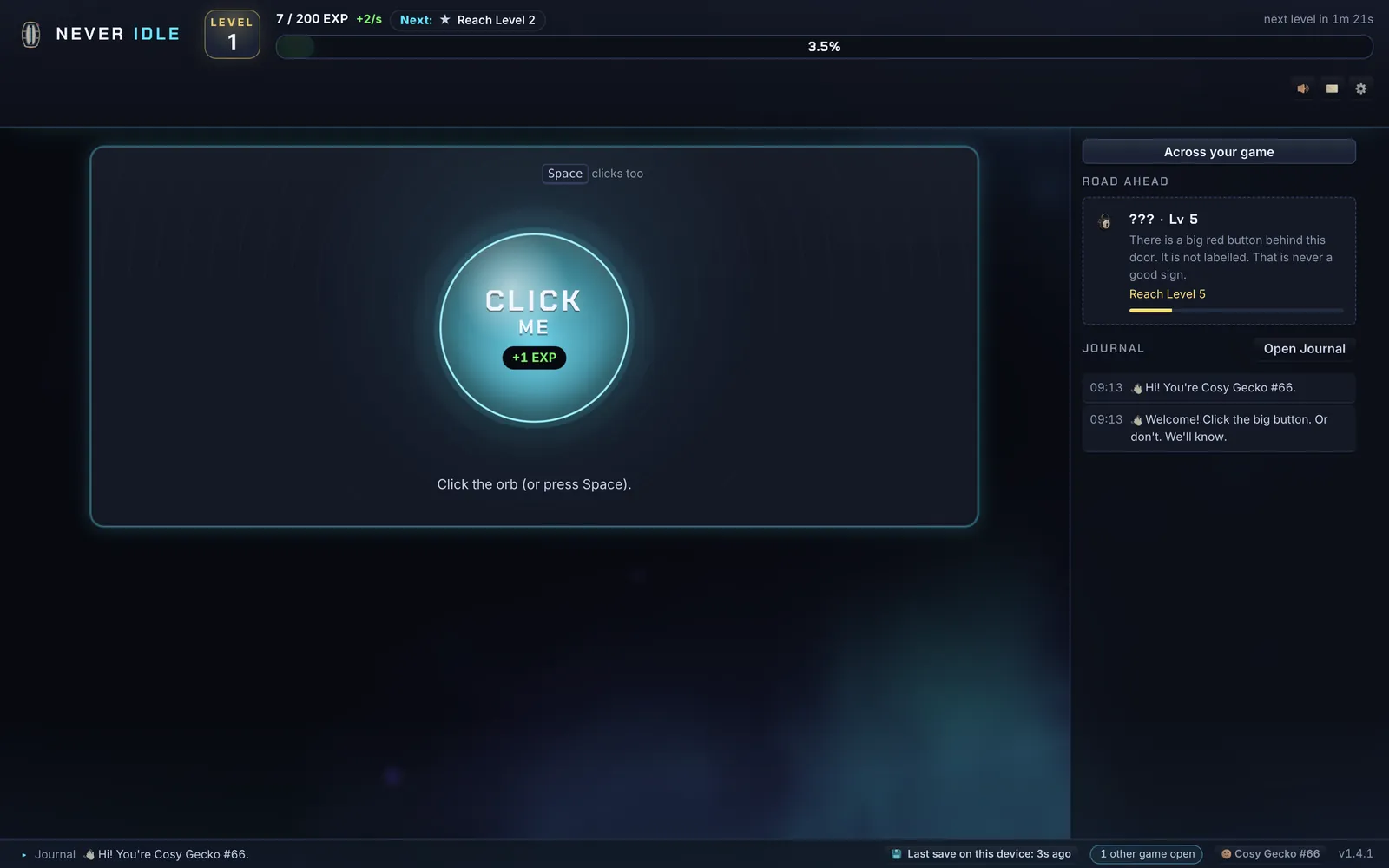This screenshot has height=868, width=1389.
Task: Select the "Hi! You're Cosy Gecko #66." sidebar journal entry
Action: [1219, 388]
